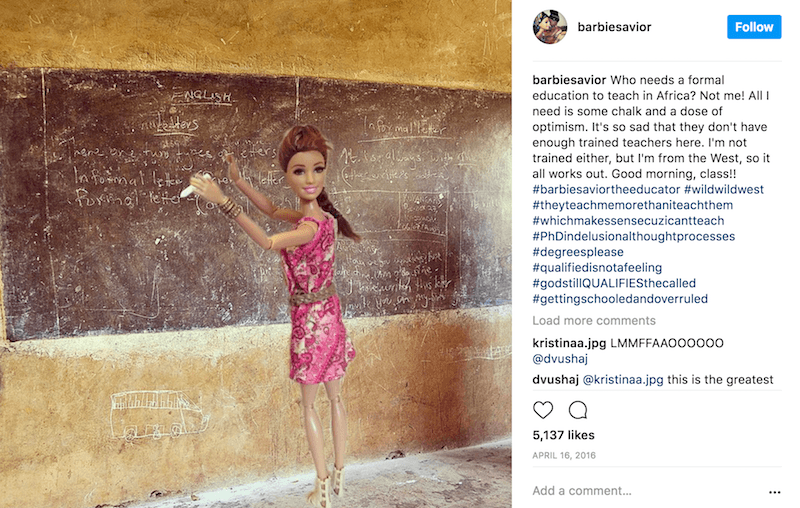The height and width of the screenshot is (508, 800).
Task: Click the 5,137 likes count
Action: (563, 435)
